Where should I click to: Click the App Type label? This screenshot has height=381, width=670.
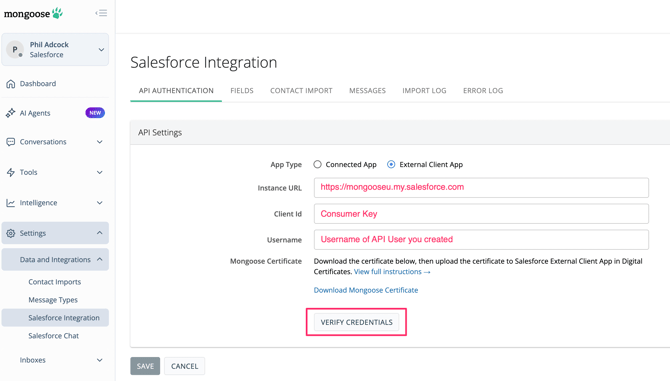(x=286, y=164)
